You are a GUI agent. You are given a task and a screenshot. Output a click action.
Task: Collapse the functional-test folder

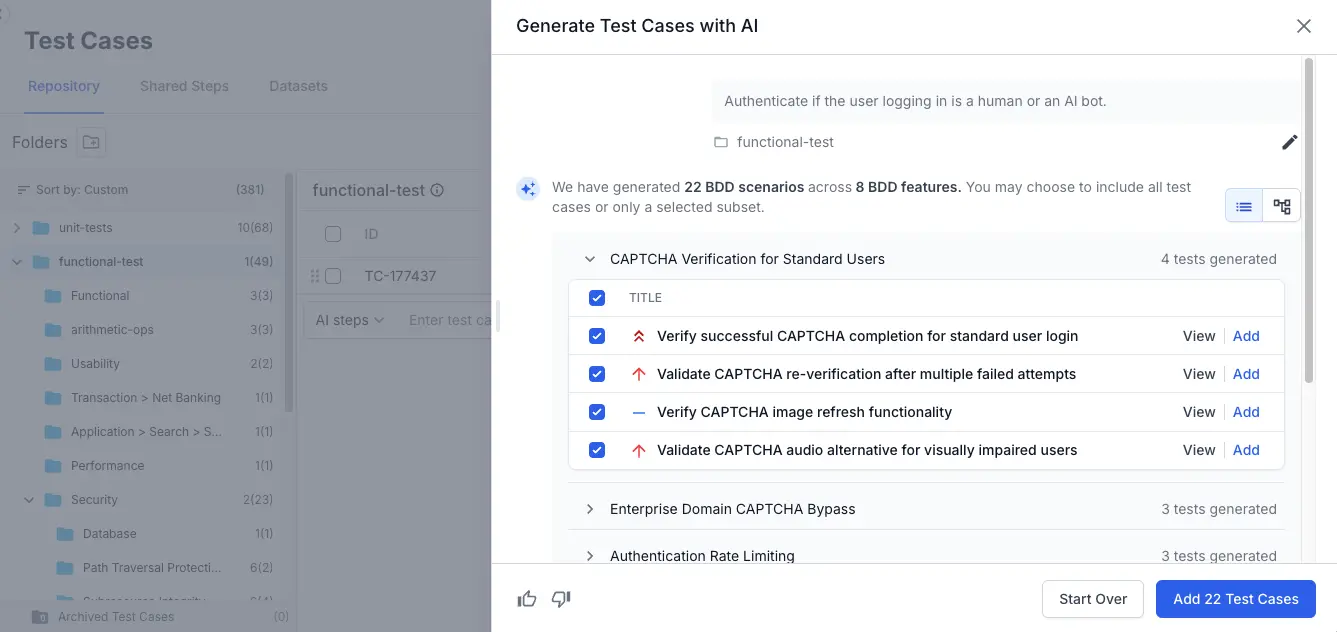[16, 262]
